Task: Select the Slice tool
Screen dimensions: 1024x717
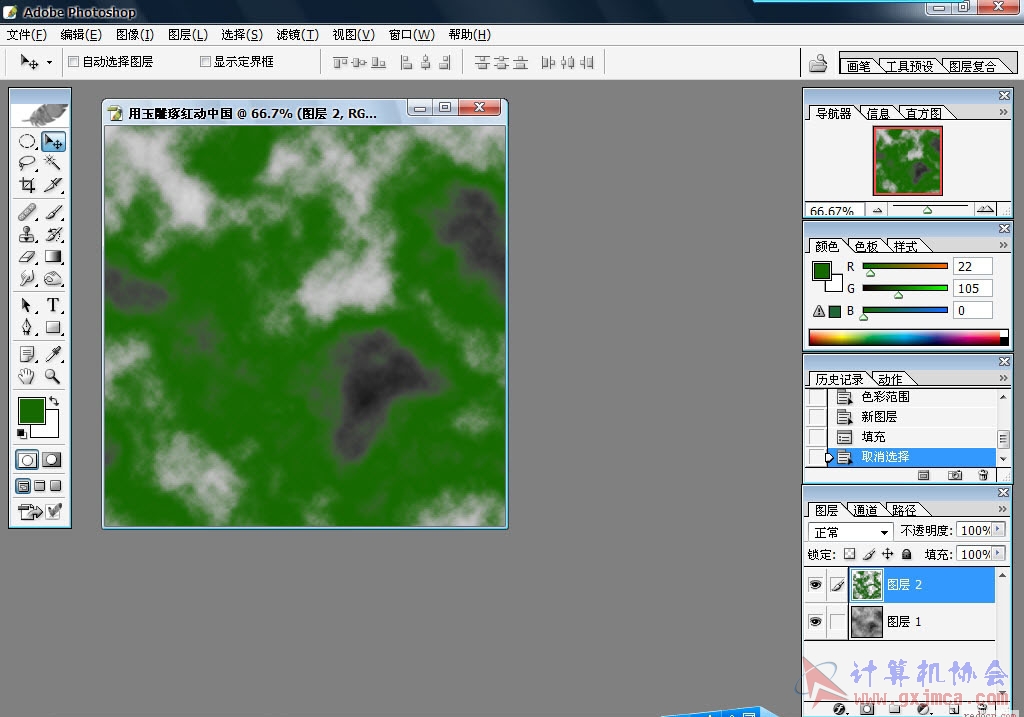Action: 53,185
